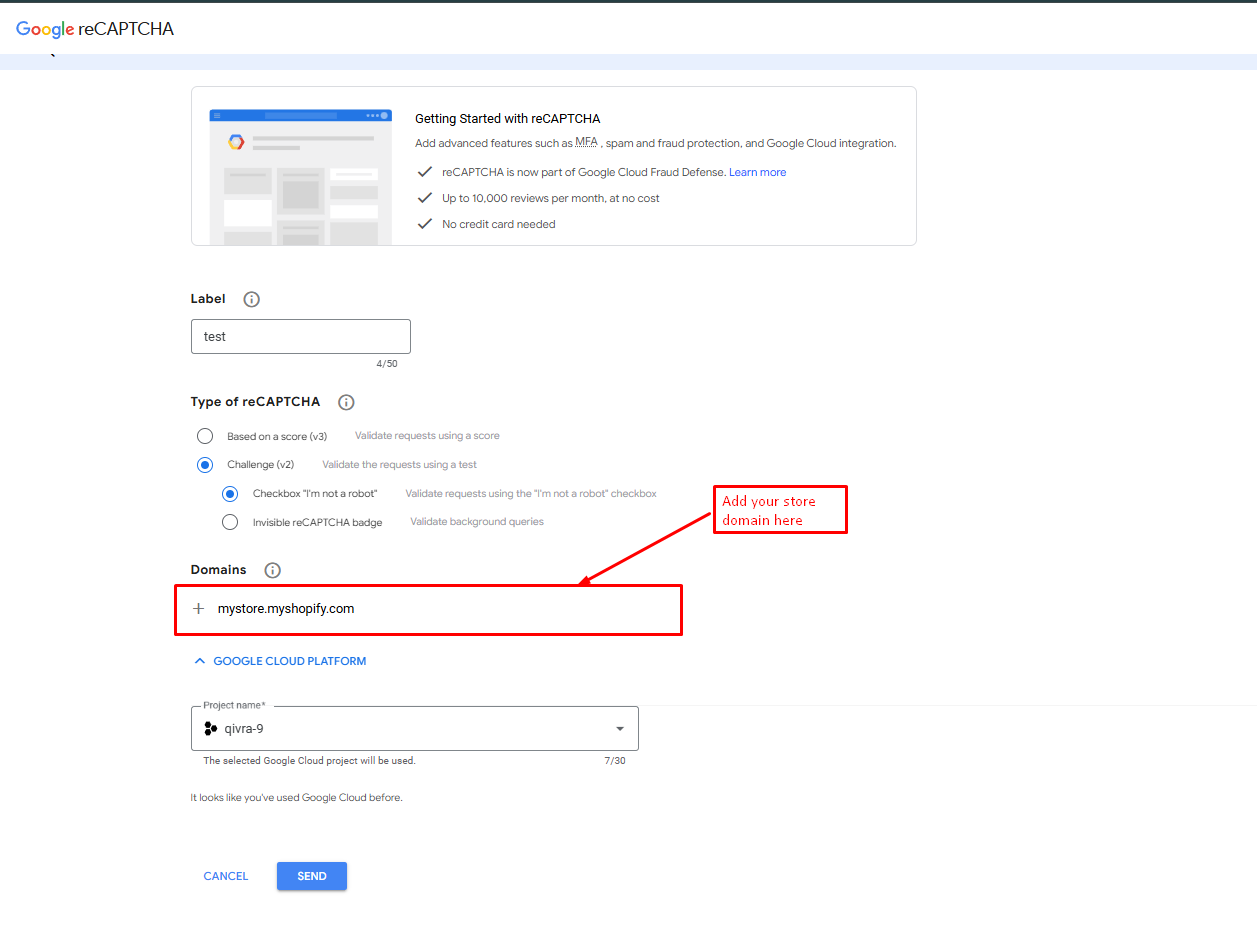Click the qivra-9 project icon
The height and width of the screenshot is (946, 1257).
click(211, 729)
